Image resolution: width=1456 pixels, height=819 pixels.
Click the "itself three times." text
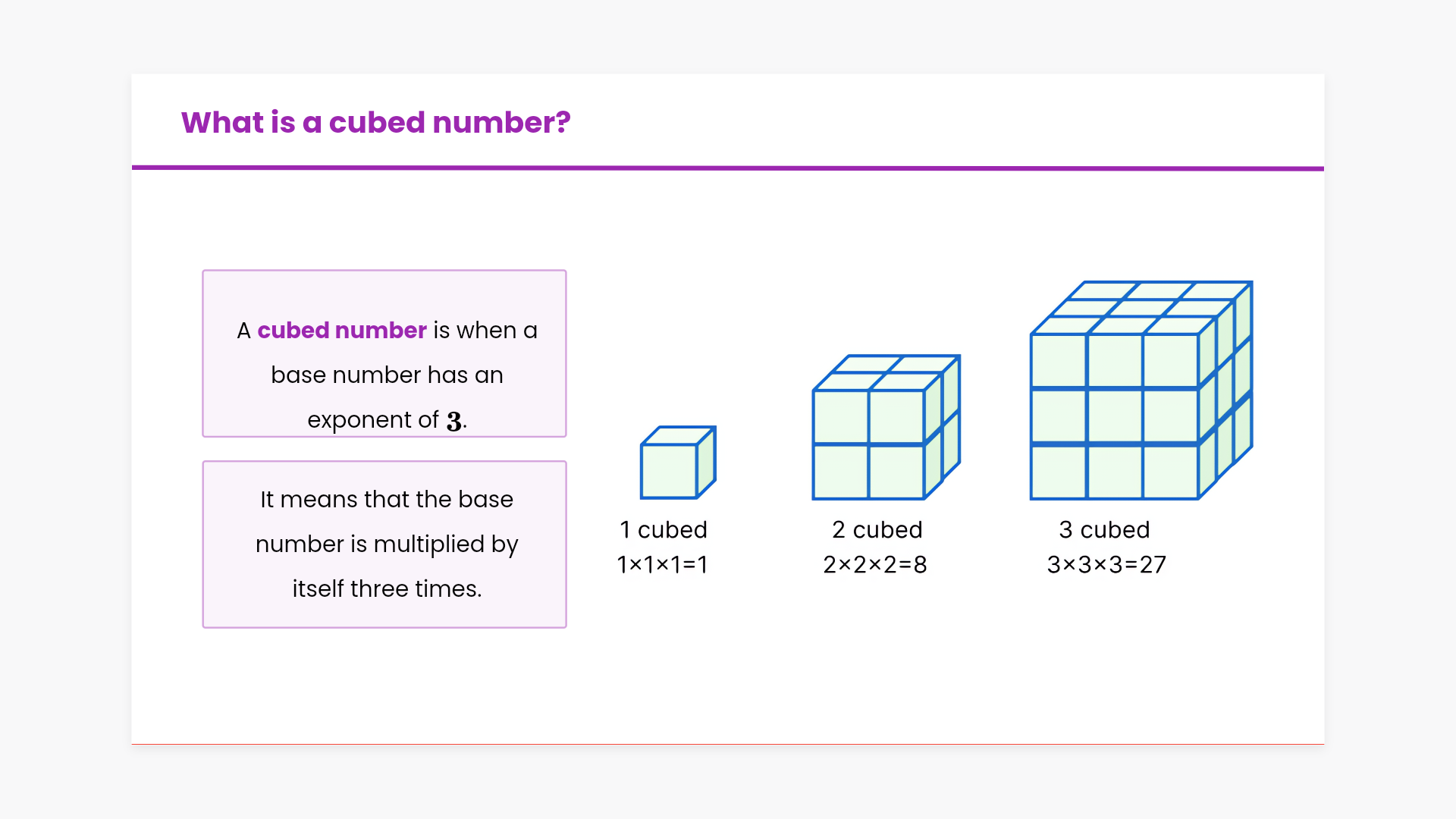387,588
